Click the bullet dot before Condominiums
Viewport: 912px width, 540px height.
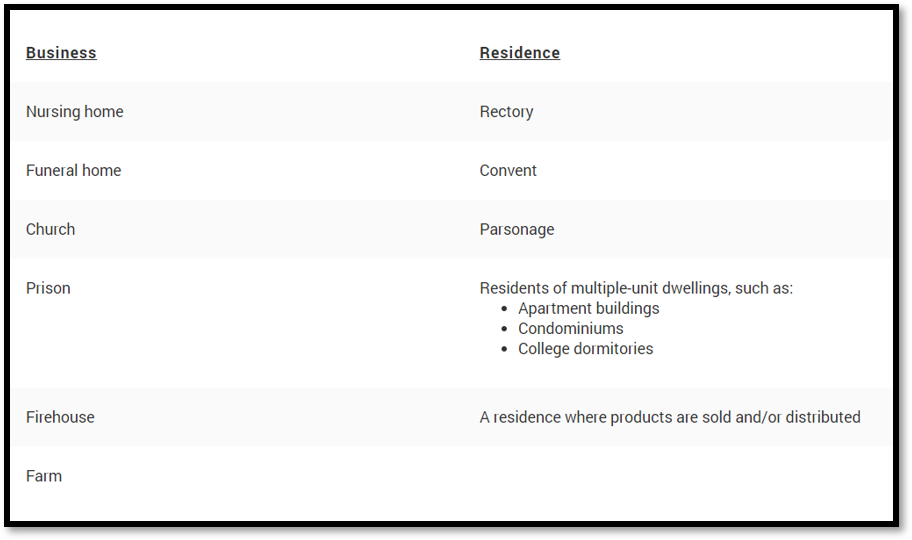point(504,329)
